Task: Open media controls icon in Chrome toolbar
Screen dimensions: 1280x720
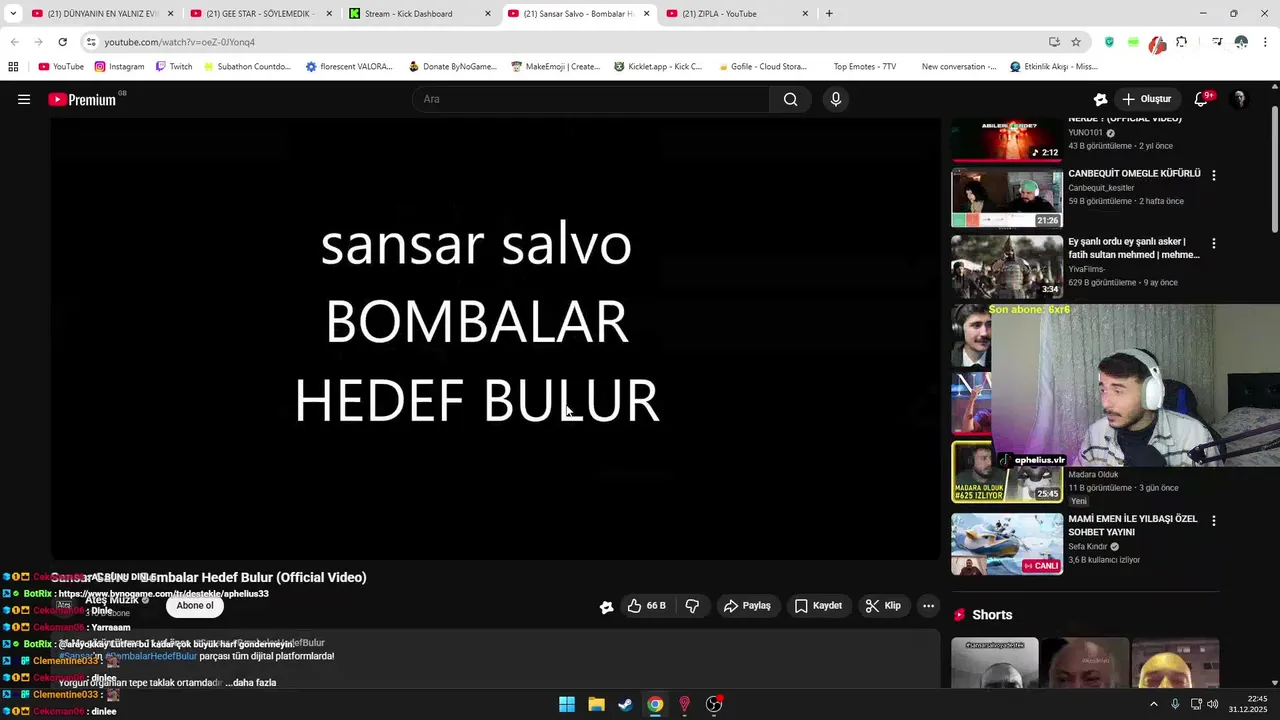Action: (x=1217, y=42)
